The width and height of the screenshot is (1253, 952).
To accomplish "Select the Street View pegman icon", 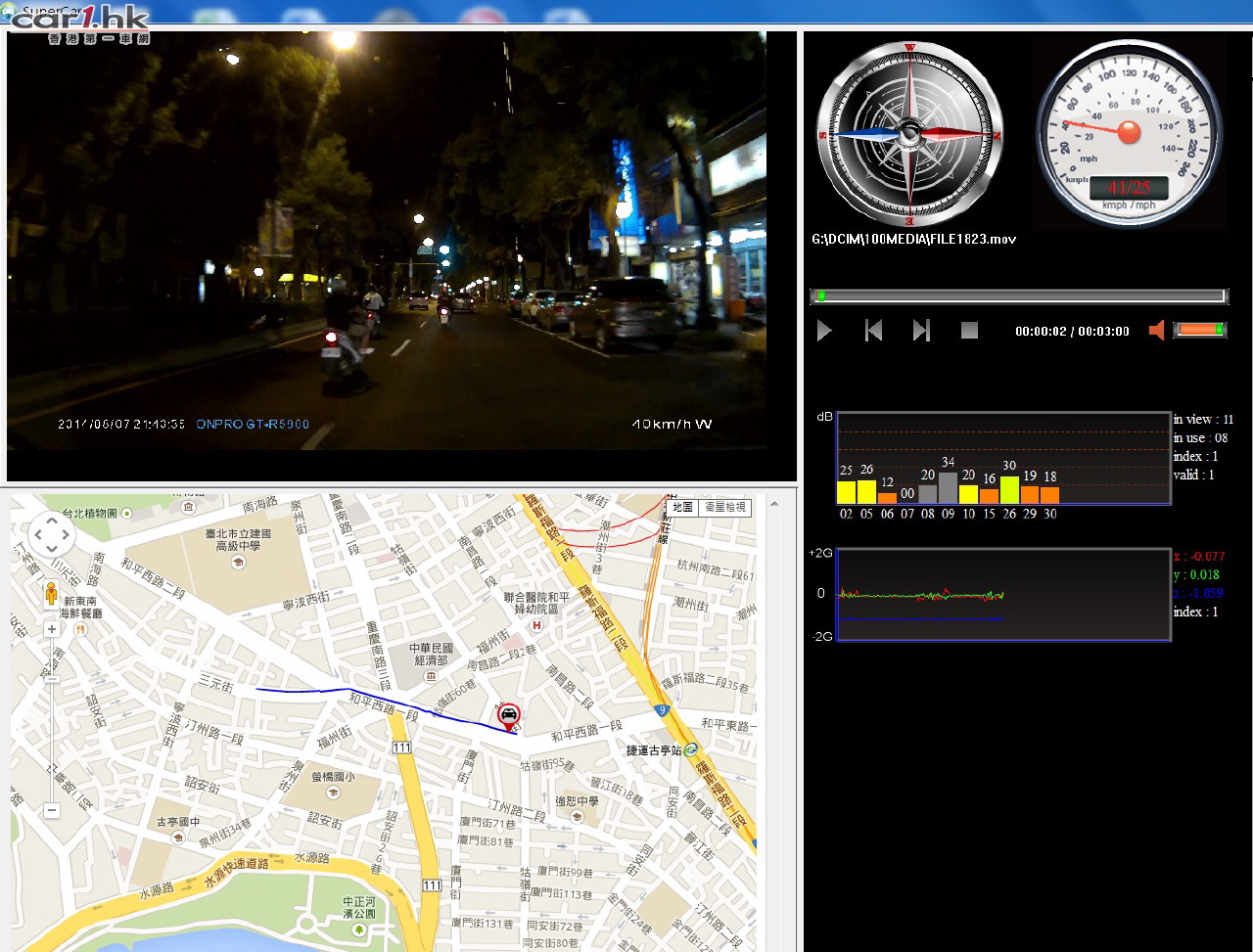I will tap(51, 593).
